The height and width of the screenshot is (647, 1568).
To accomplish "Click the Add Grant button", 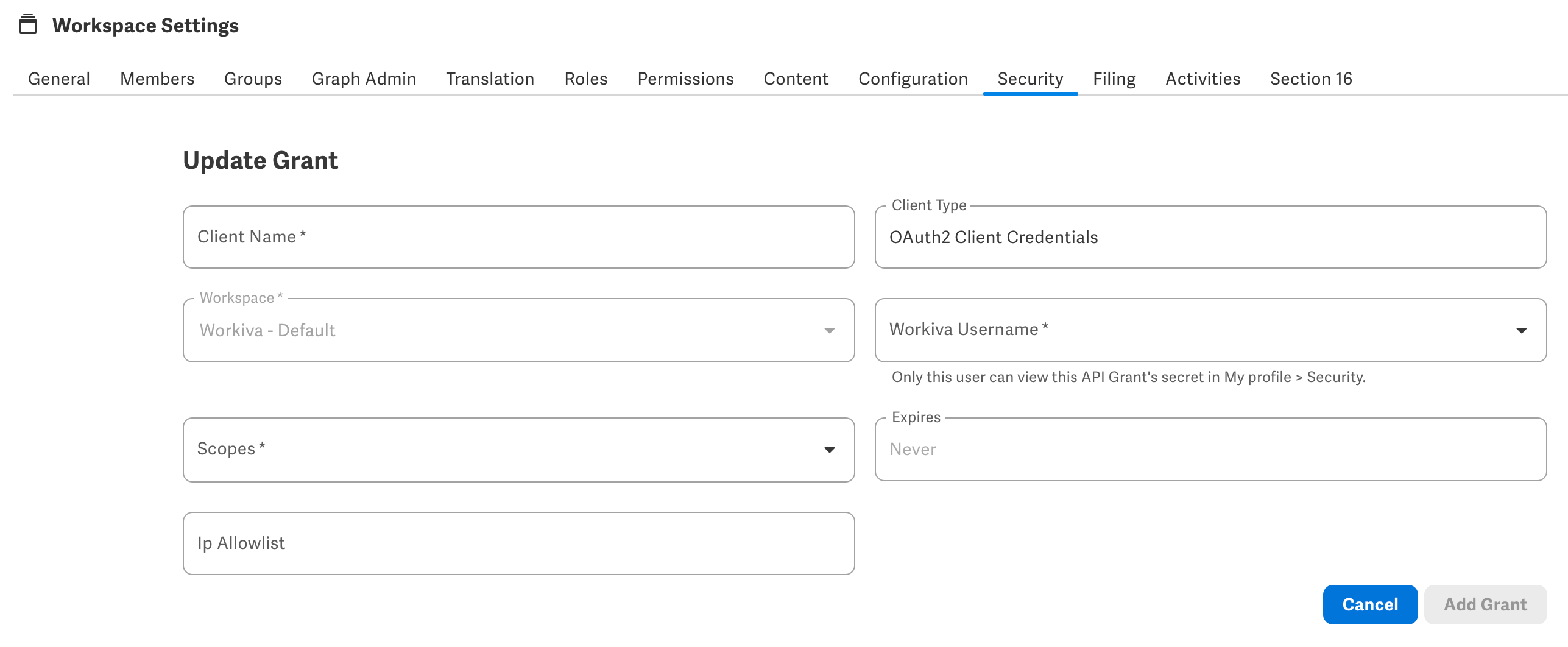I will click(1485, 604).
